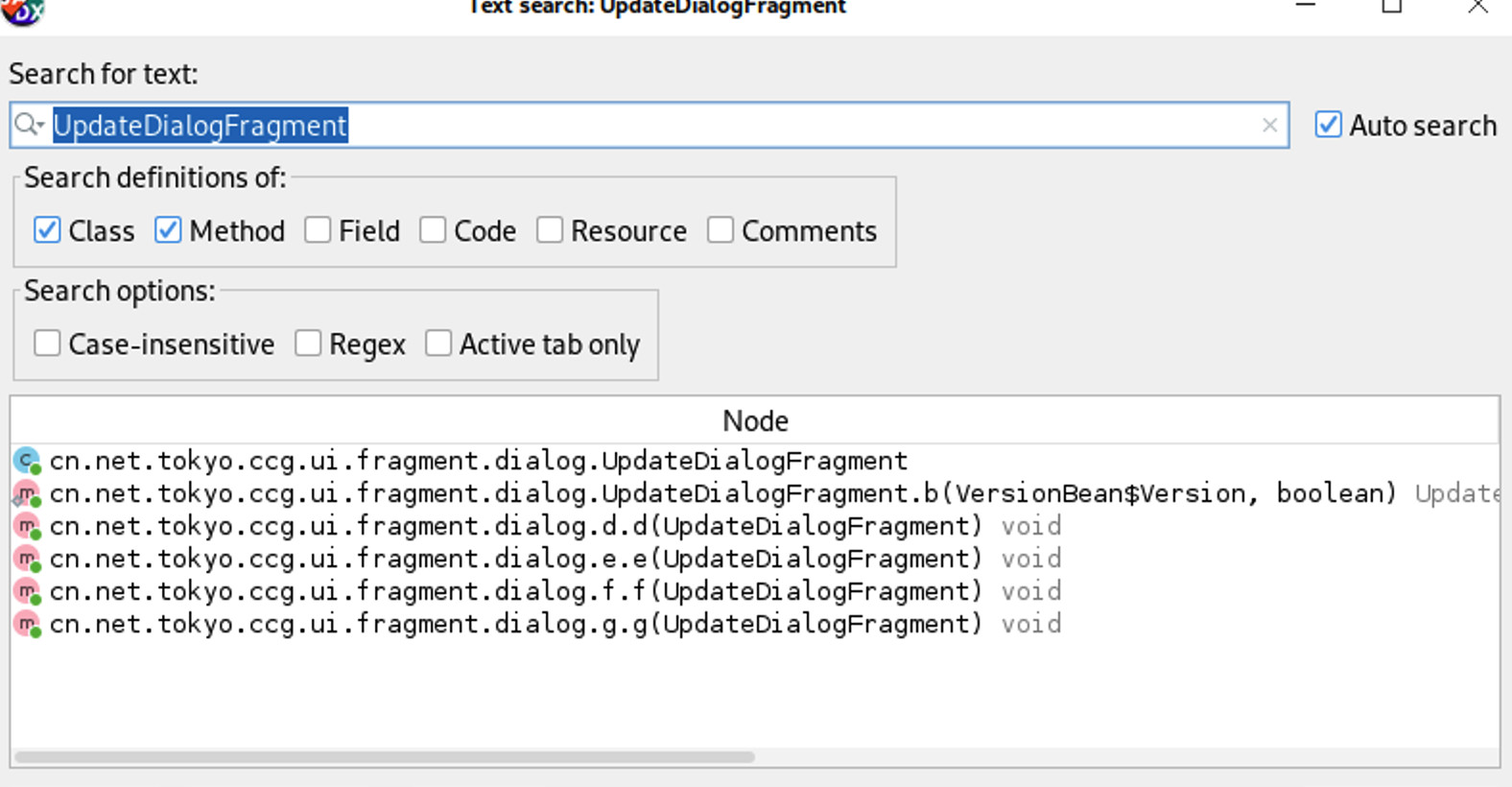This screenshot has width=1512, height=787.
Task: Click method icon of dialog.d.d result
Action: (x=27, y=527)
